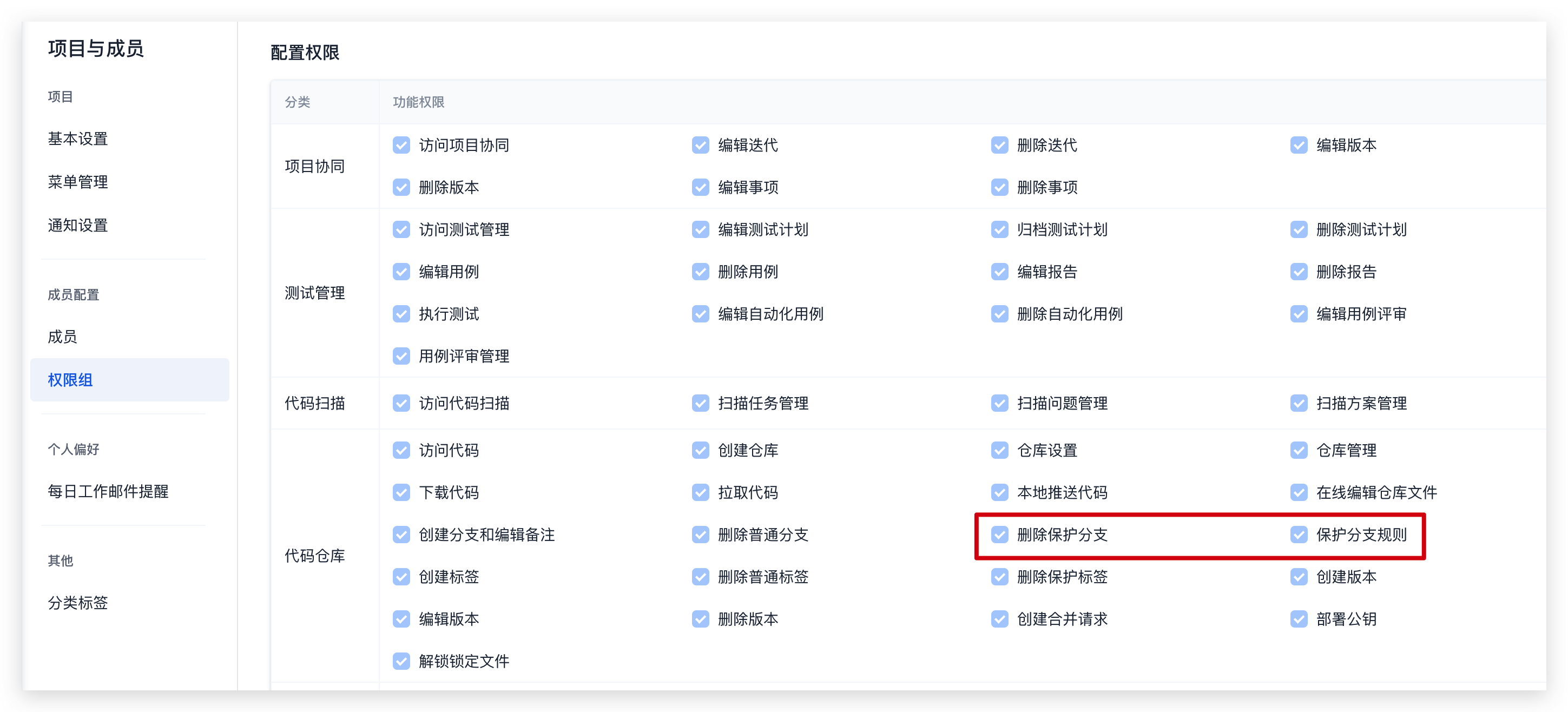Toggle 编辑版本 in 项目协同 row
The height and width of the screenshot is (712, 1568).
(x=1299, y=146)
